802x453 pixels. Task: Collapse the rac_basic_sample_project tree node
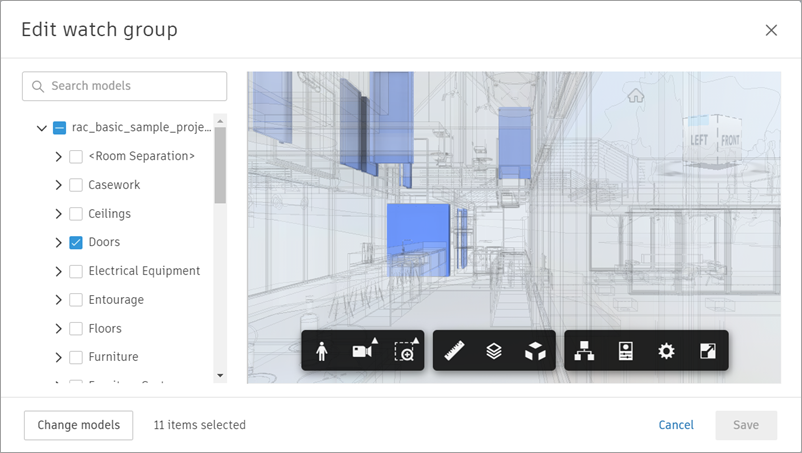click(x=42, y=128)
